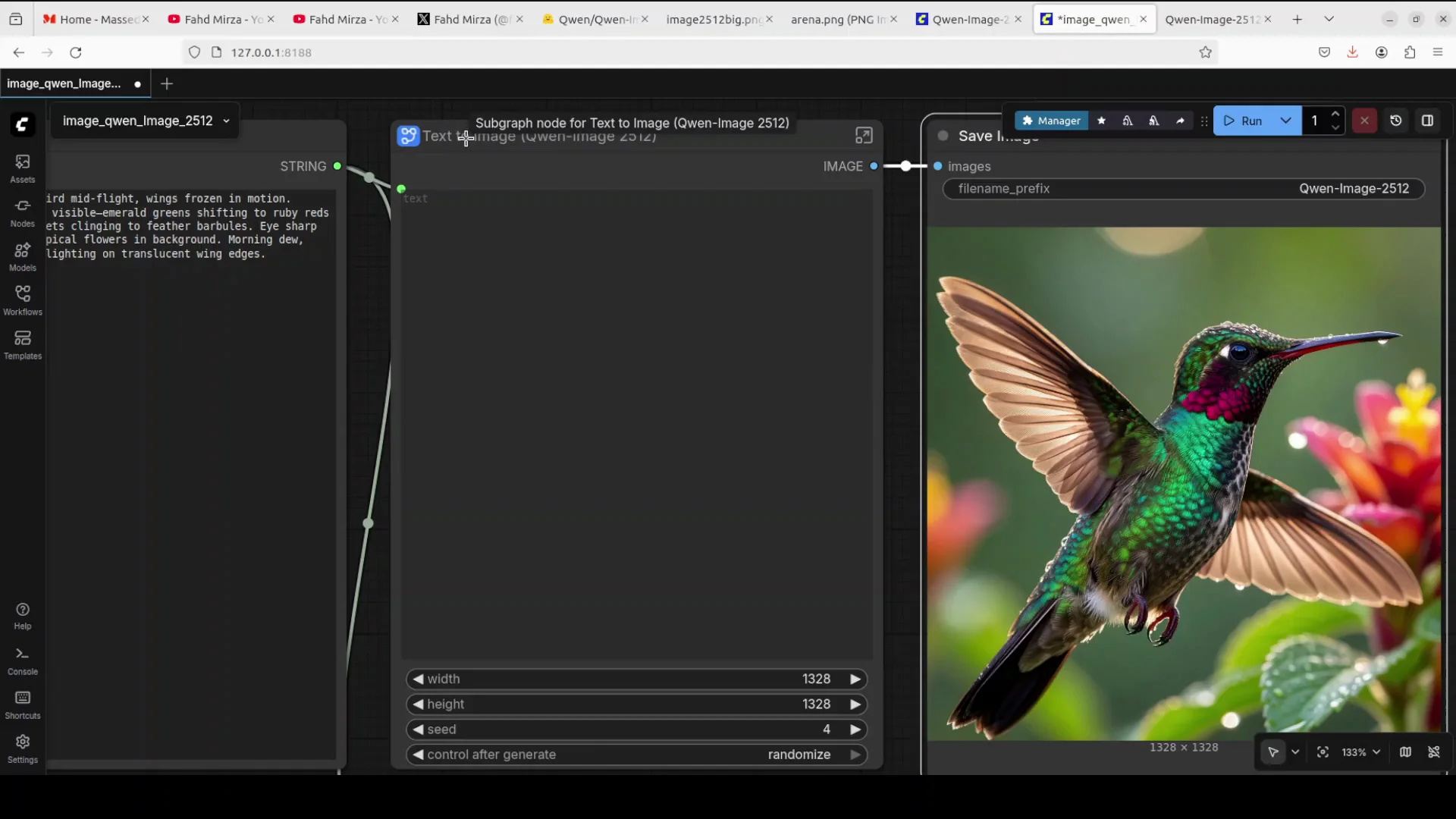Bookmark the workflow with the star icon

click(1102, 121)
